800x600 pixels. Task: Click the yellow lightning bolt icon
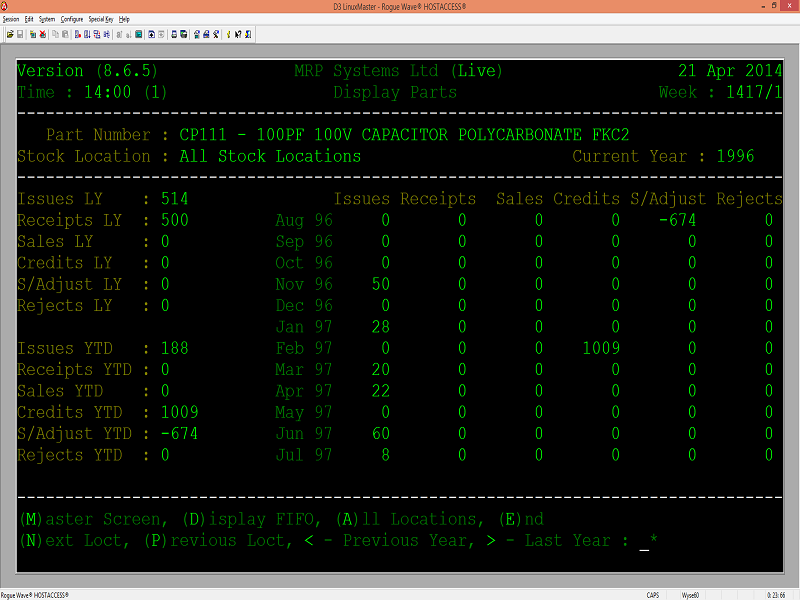click(229, 34)
